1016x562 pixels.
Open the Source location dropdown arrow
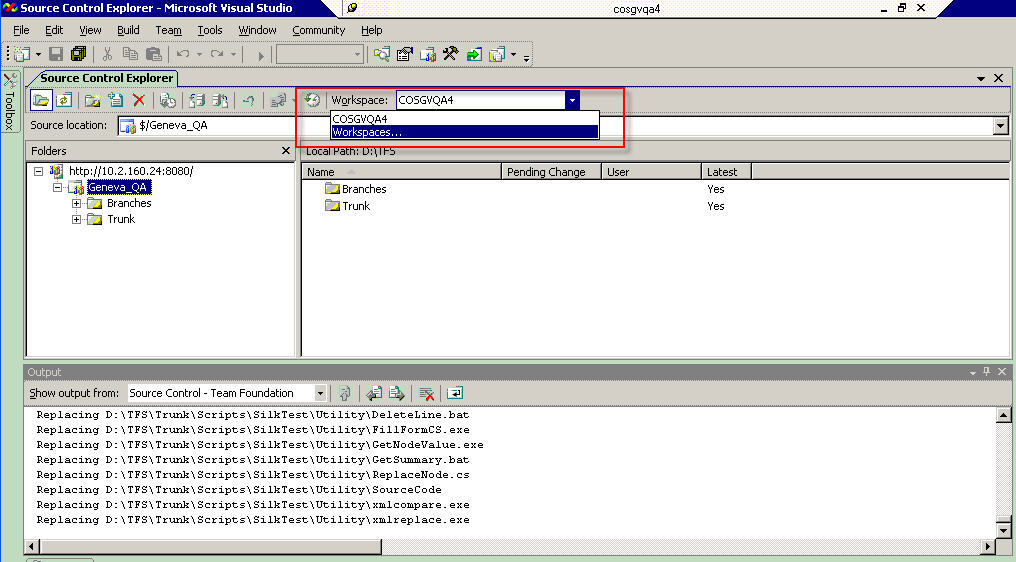click(x=1000, y=125)
